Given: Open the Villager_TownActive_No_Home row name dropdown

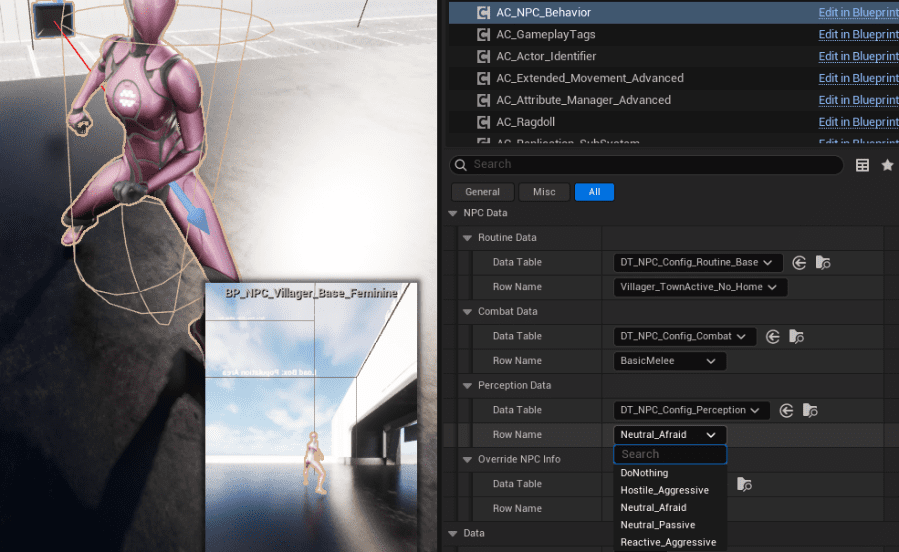Looking at the screenshot, I should point(700,287).
